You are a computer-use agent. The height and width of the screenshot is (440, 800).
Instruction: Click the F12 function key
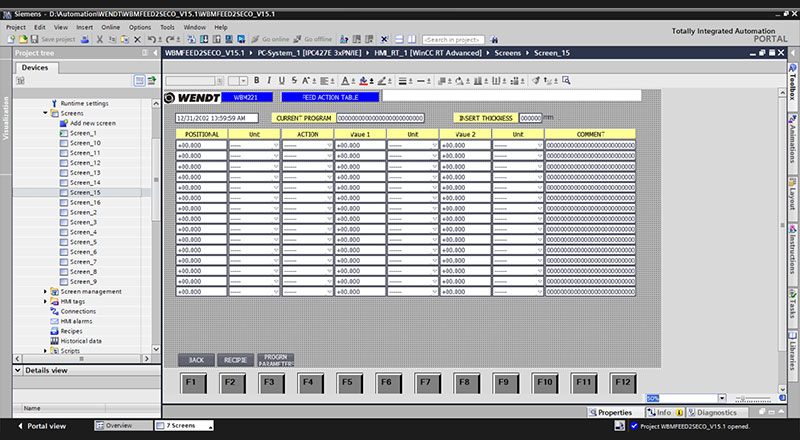(x=623, y=383)
